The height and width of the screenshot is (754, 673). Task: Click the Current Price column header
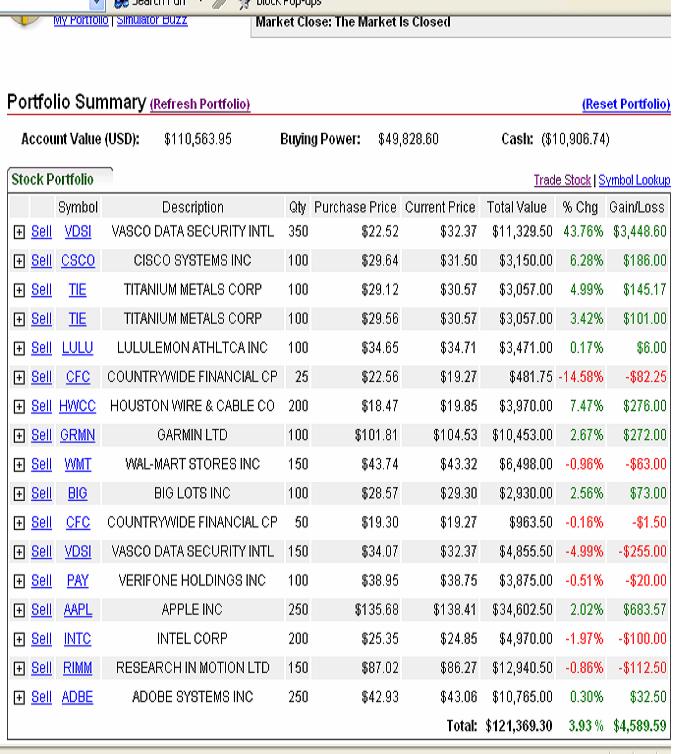(440, 207)
